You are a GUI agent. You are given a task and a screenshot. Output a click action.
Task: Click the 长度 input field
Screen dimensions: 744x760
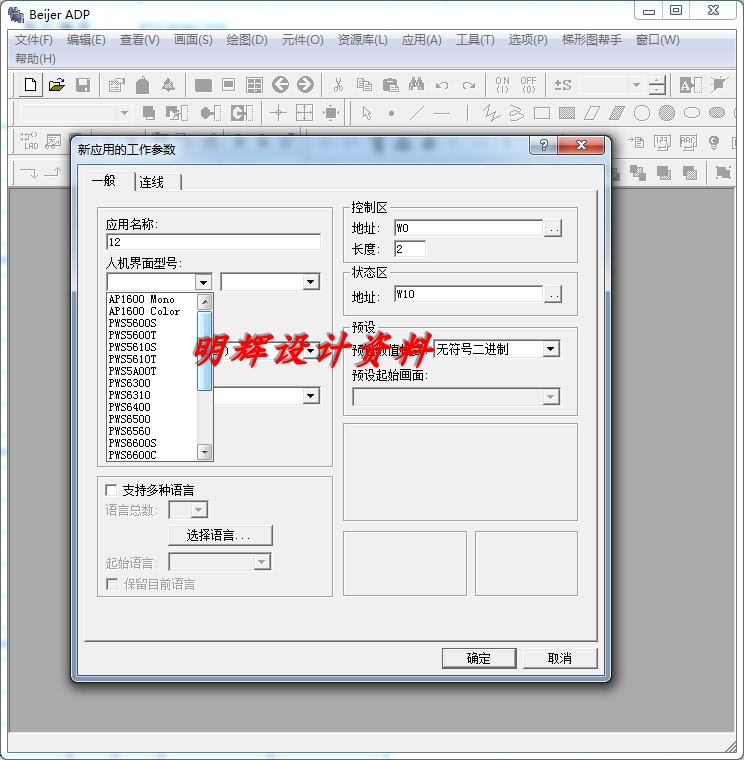coord(410,249)
